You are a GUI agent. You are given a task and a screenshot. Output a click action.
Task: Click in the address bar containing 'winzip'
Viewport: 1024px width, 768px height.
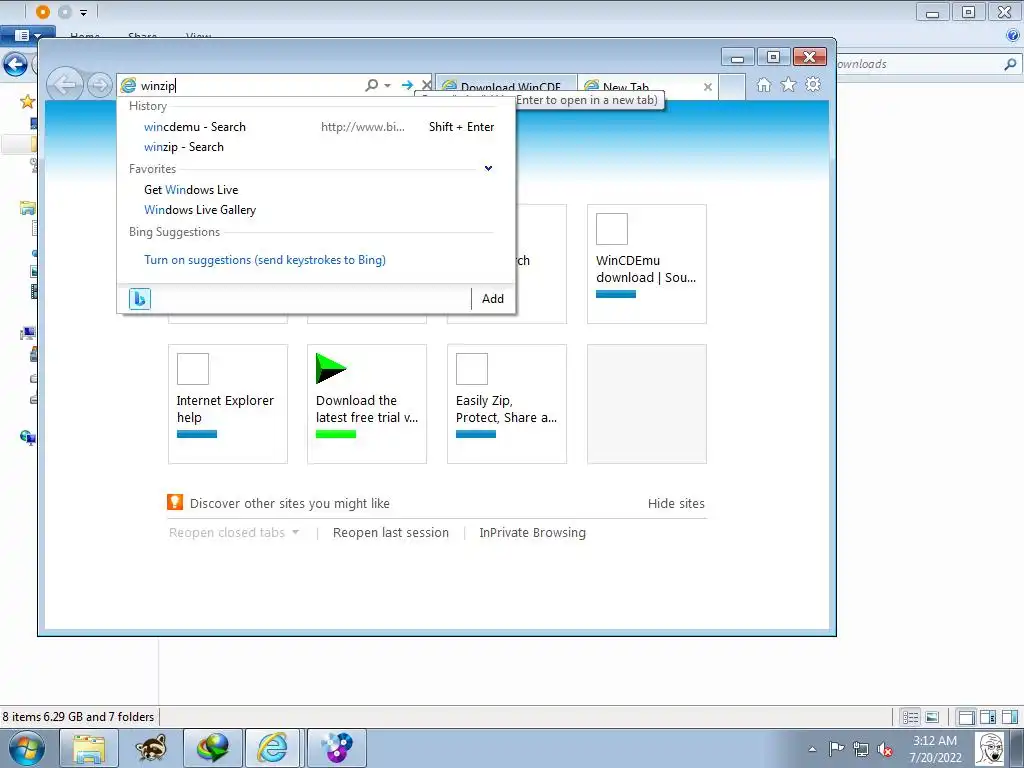(248, 86)
